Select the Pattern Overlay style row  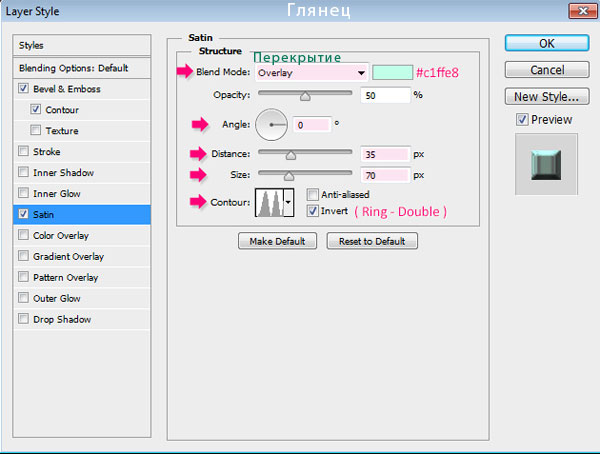click(82, 277)
